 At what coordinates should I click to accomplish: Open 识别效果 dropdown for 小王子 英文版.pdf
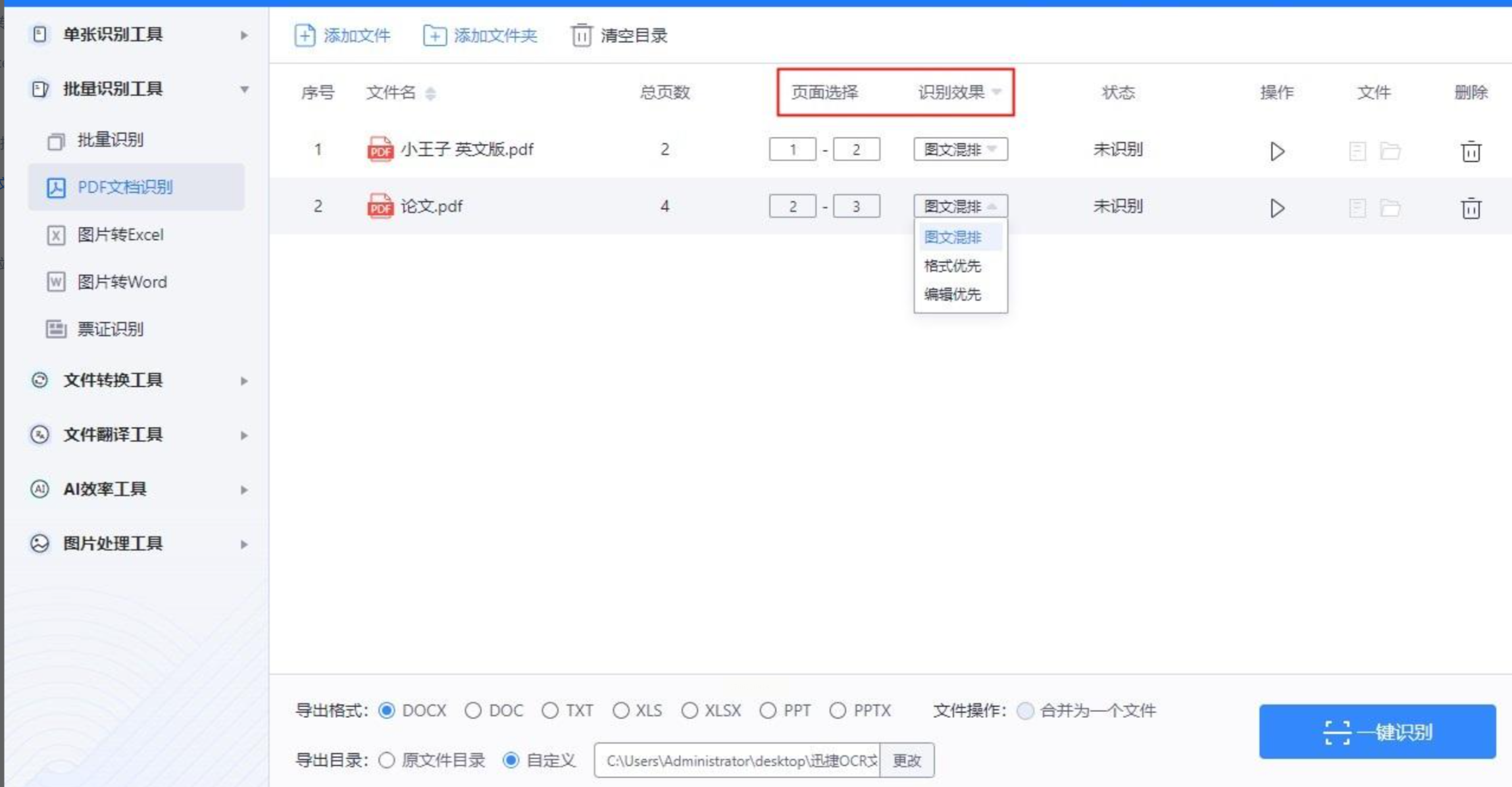[960, 150]
